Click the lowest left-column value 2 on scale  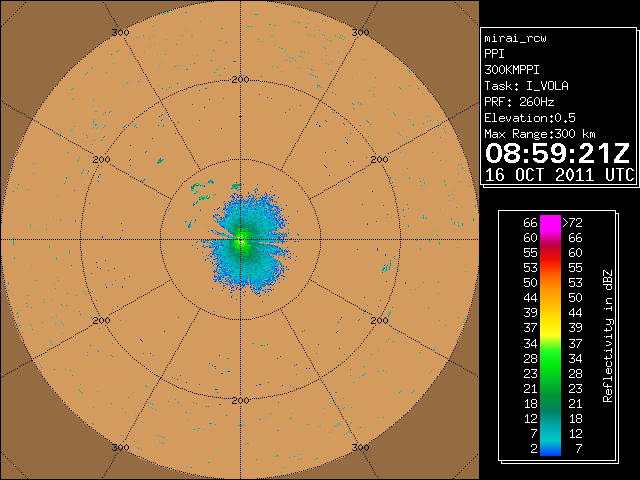[534, 449]
